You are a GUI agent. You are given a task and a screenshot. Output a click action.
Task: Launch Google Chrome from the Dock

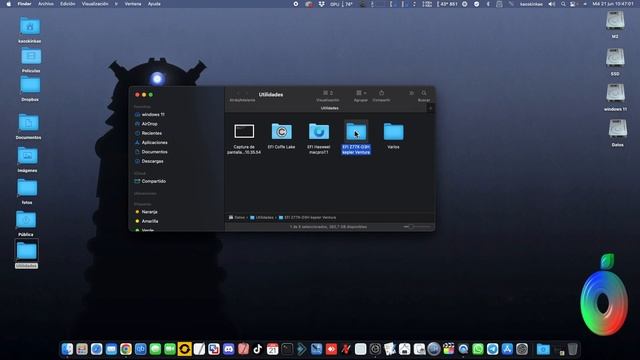pos(126,349)
